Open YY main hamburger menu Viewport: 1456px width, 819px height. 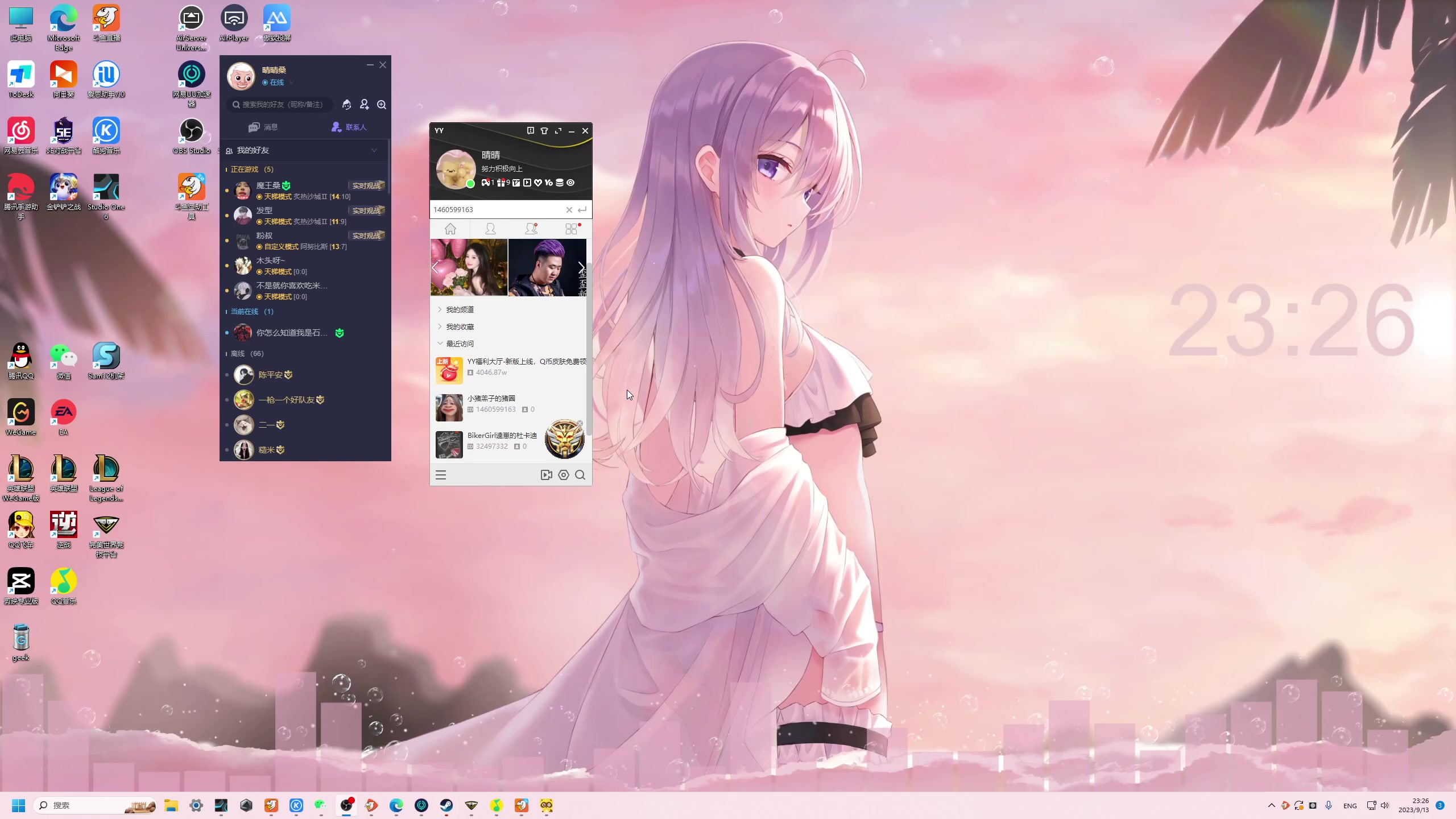(441, 475)
